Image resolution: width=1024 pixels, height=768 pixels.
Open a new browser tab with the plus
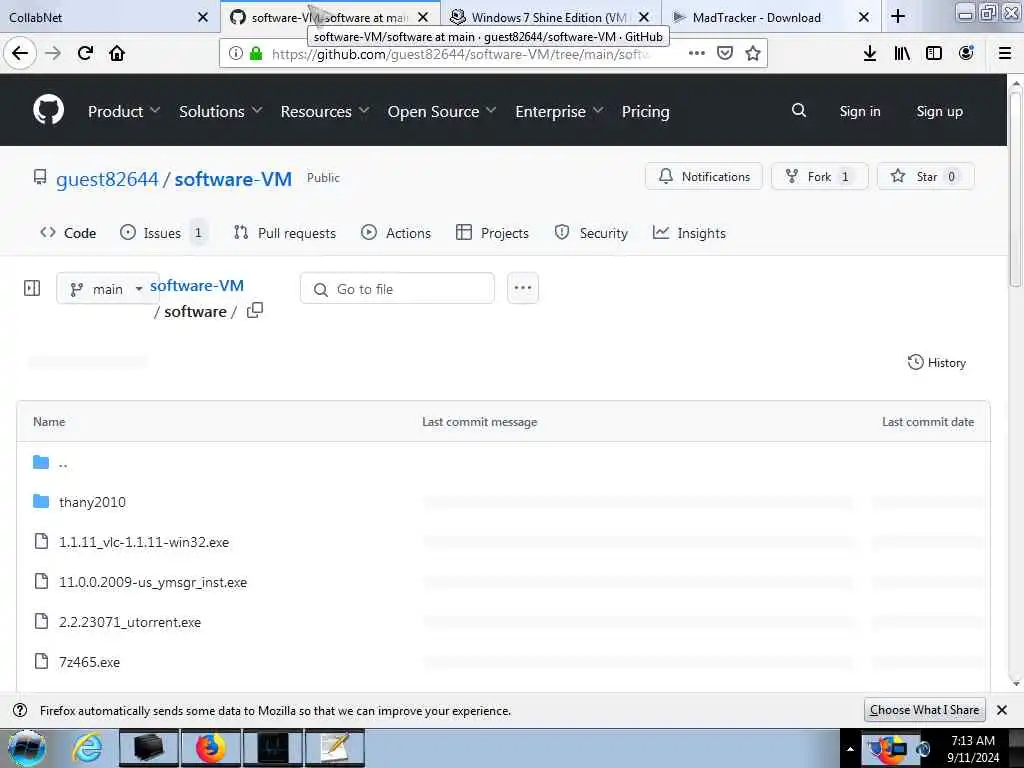(x=898, y=16)
